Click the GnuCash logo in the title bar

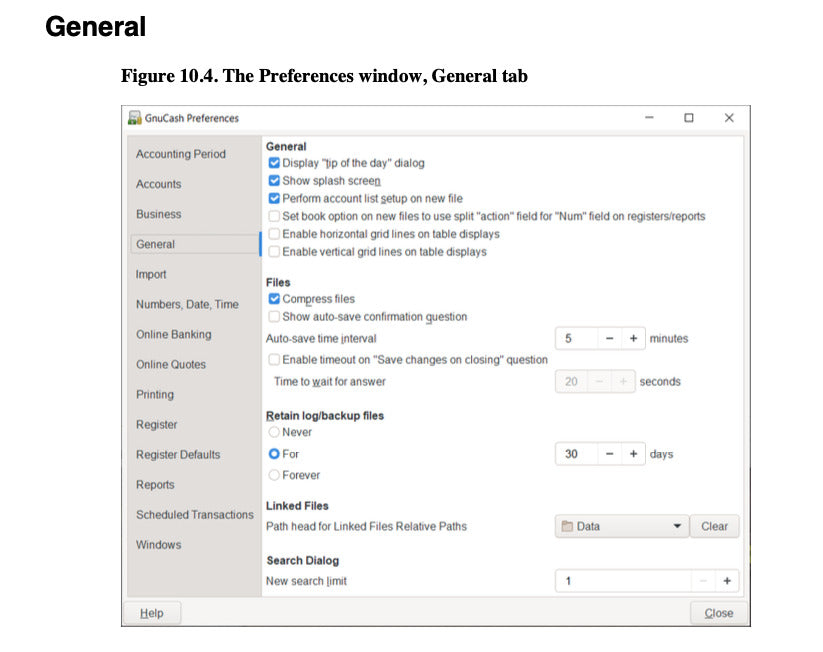click(x=135, y=117)
